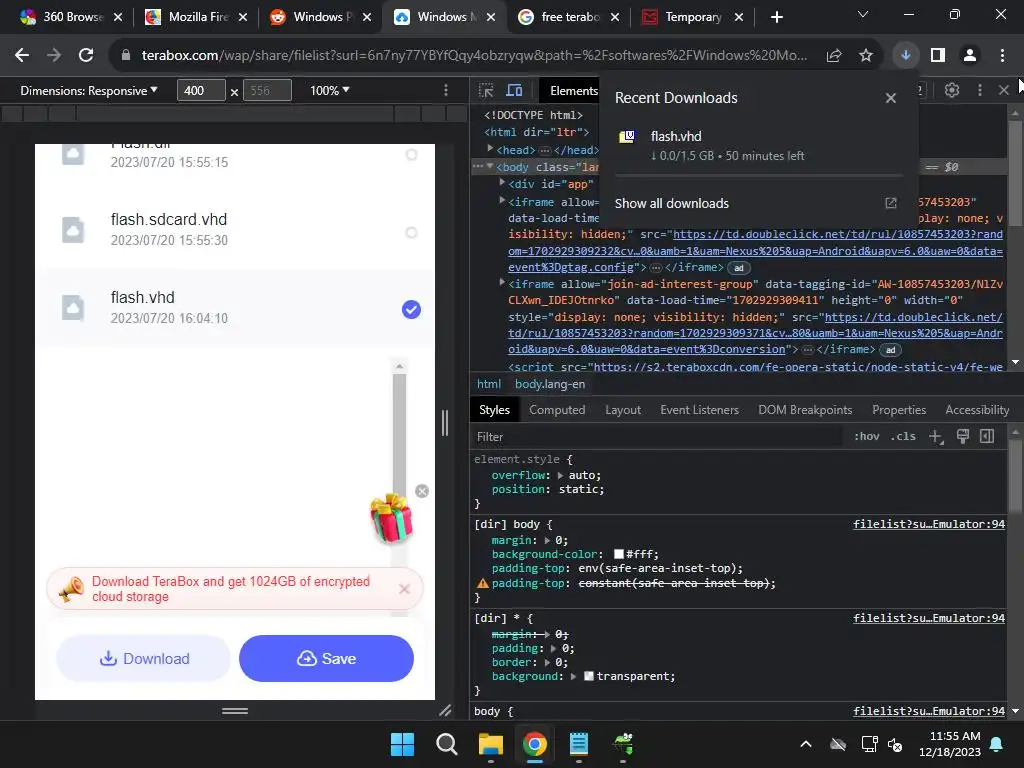This screenshot has height=768, width=1024.
Task: Open Windows taskbar search
Action: pos(447,744)
